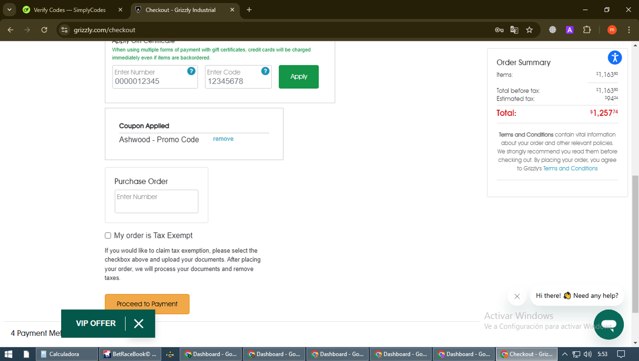Show hidden system tray icons chevron

click(x=564, y=354)
